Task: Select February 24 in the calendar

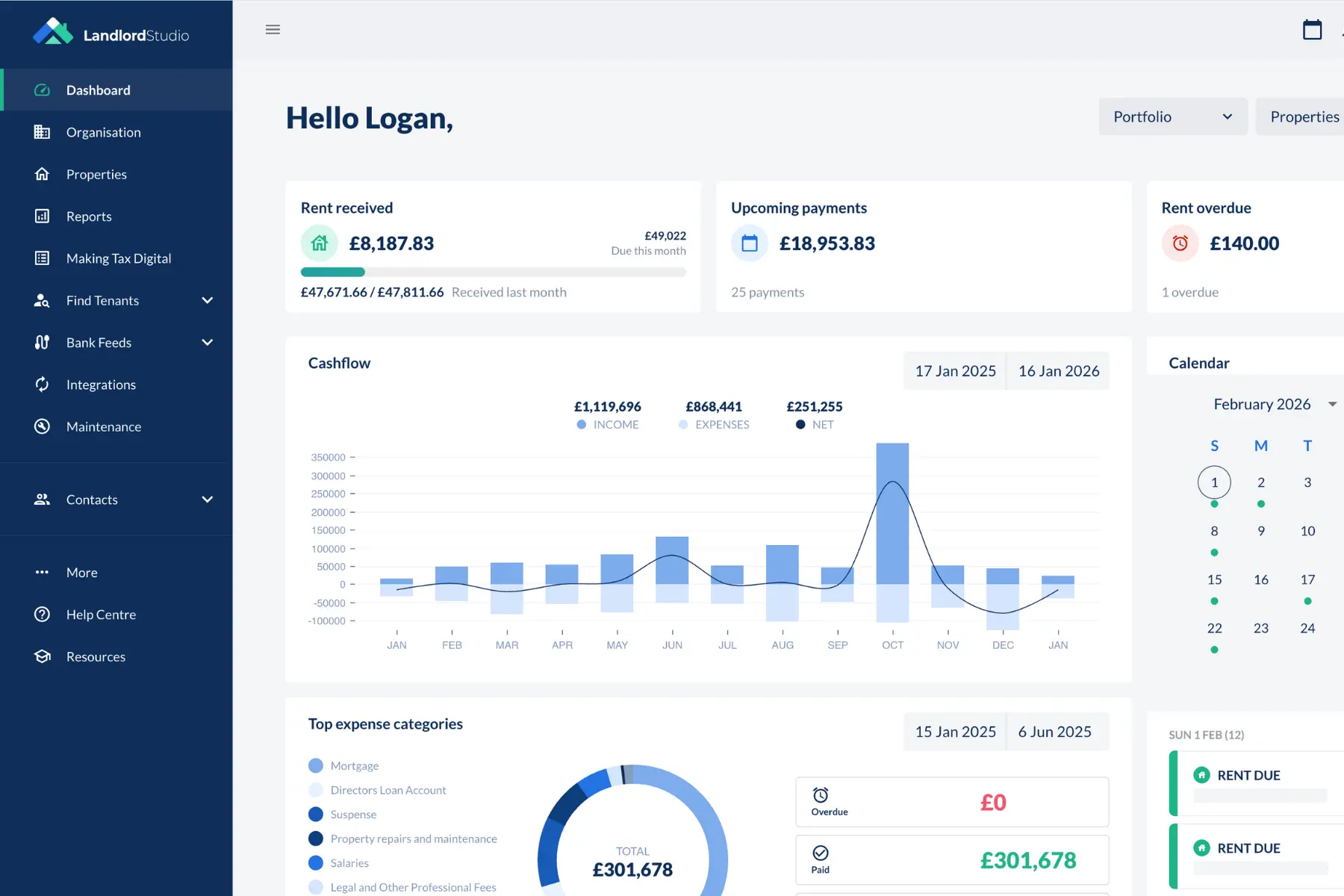Action: point(1307,628)
